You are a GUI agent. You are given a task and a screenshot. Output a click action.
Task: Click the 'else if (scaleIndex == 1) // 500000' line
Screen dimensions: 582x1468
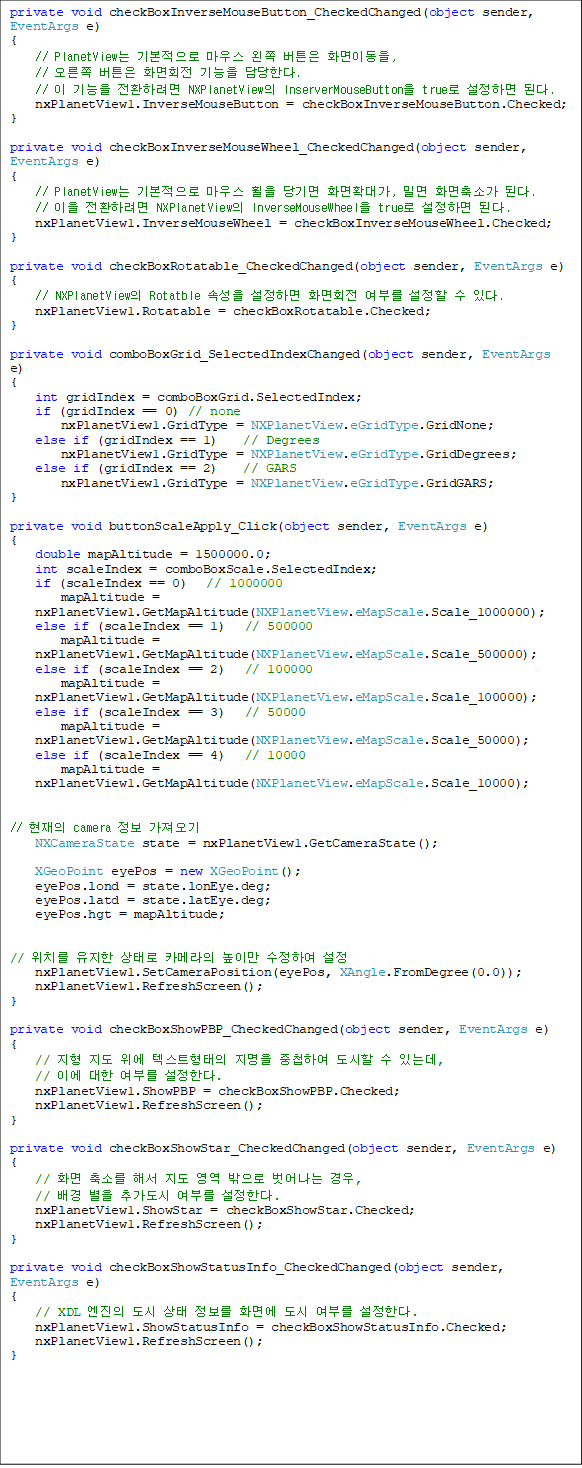pos(174,626)
